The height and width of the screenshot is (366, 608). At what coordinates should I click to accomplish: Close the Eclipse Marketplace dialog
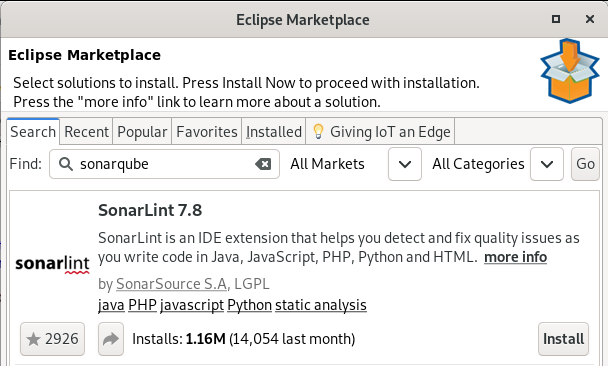tap(590, 19)
